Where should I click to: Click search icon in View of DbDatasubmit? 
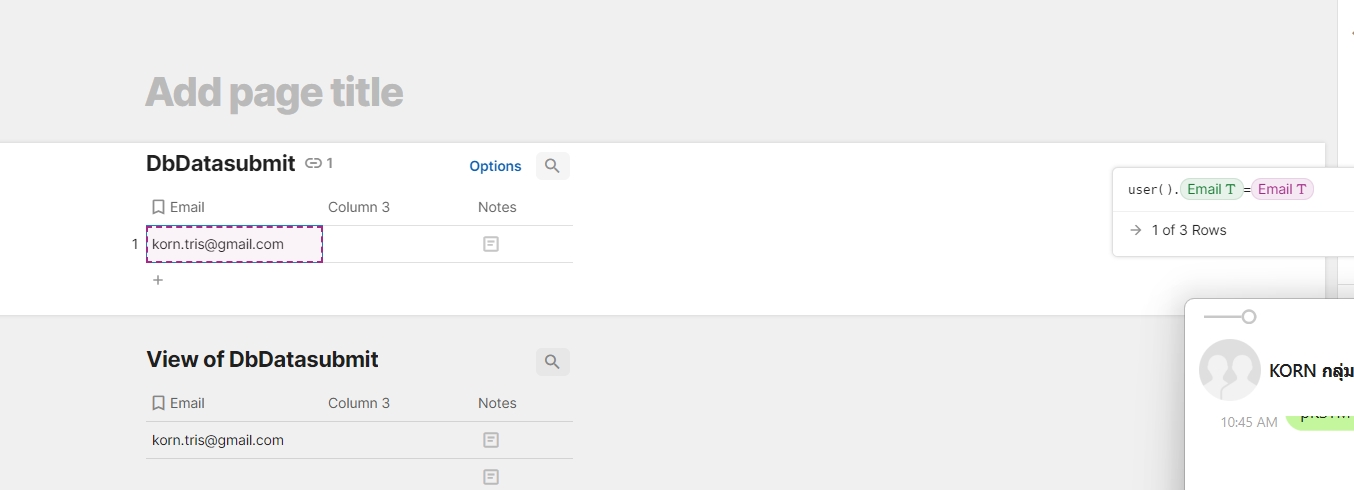[x=552, y=362]
